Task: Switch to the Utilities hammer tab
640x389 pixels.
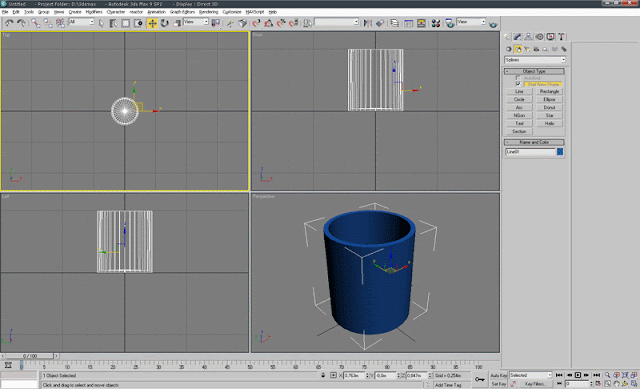Action: (x=562, y=37)
